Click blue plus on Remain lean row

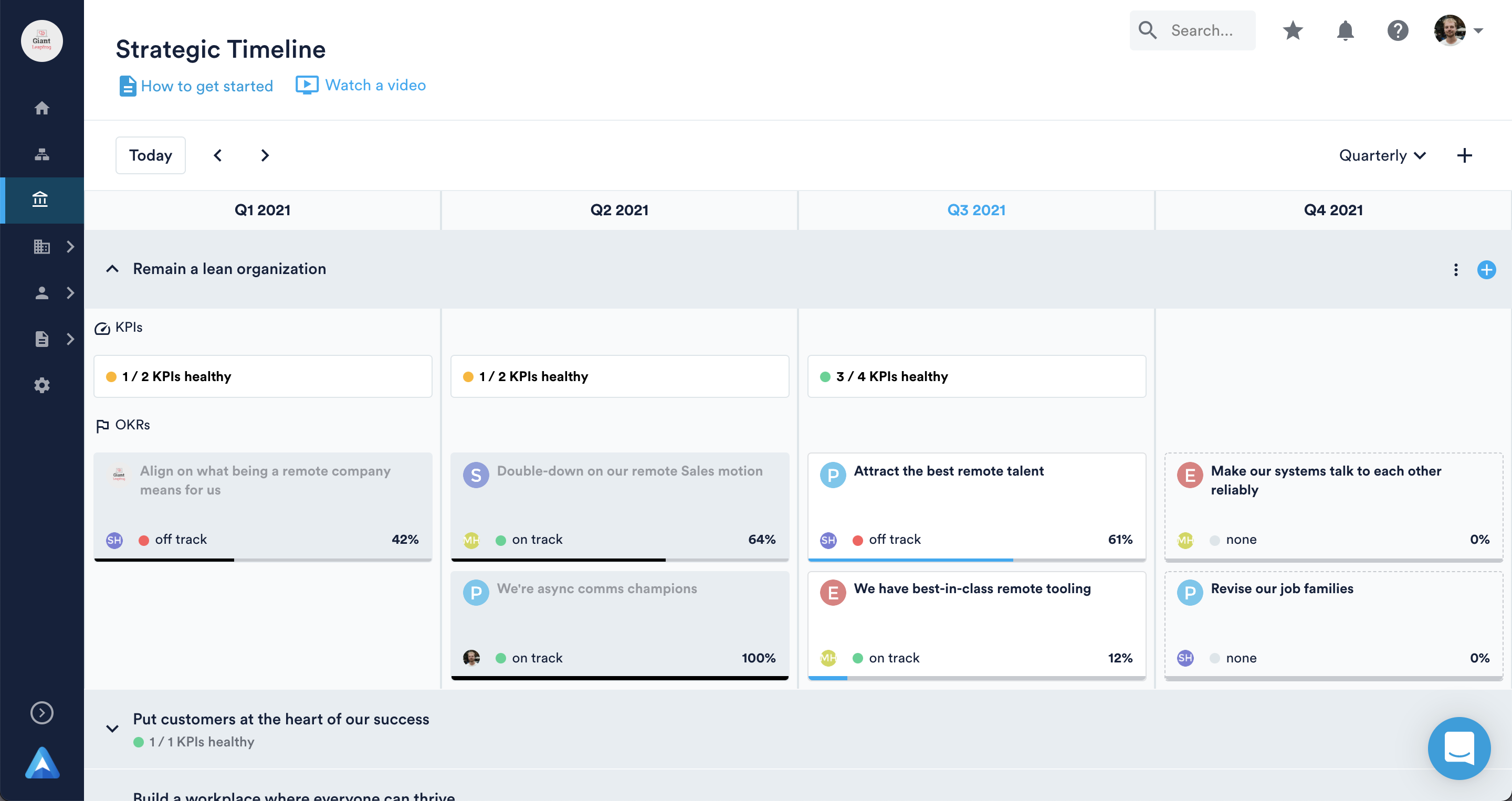coord(1486,269)
